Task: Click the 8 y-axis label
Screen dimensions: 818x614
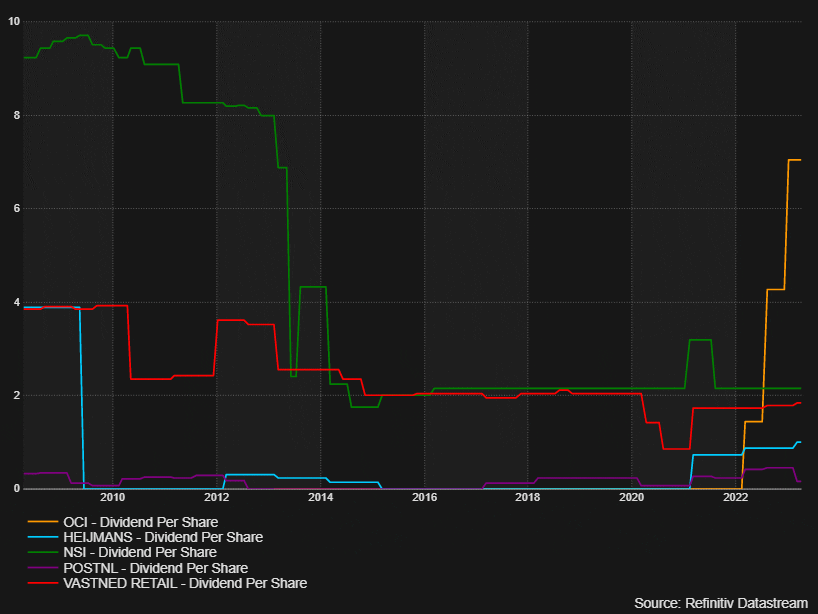Action: pos(17,115)
